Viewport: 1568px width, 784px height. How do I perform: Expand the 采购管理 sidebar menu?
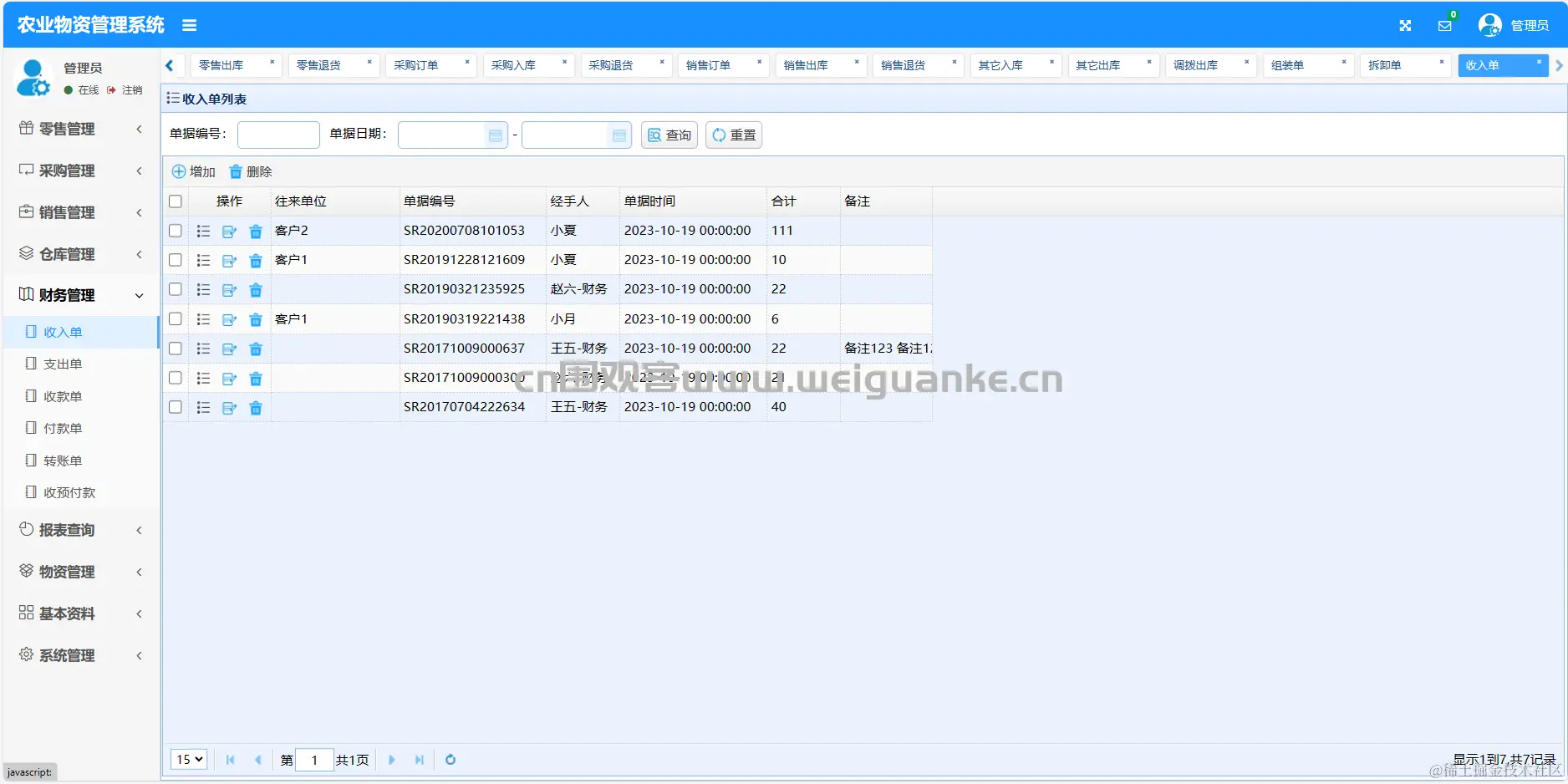(81, 171)
